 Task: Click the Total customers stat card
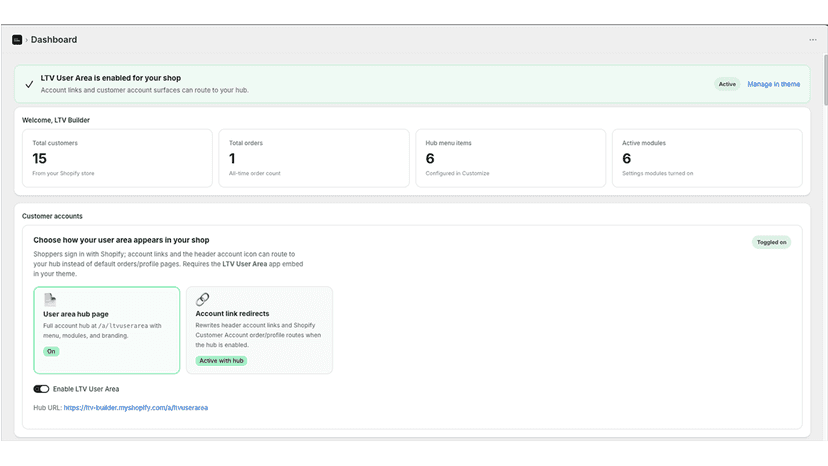click(x=117, y=158)
